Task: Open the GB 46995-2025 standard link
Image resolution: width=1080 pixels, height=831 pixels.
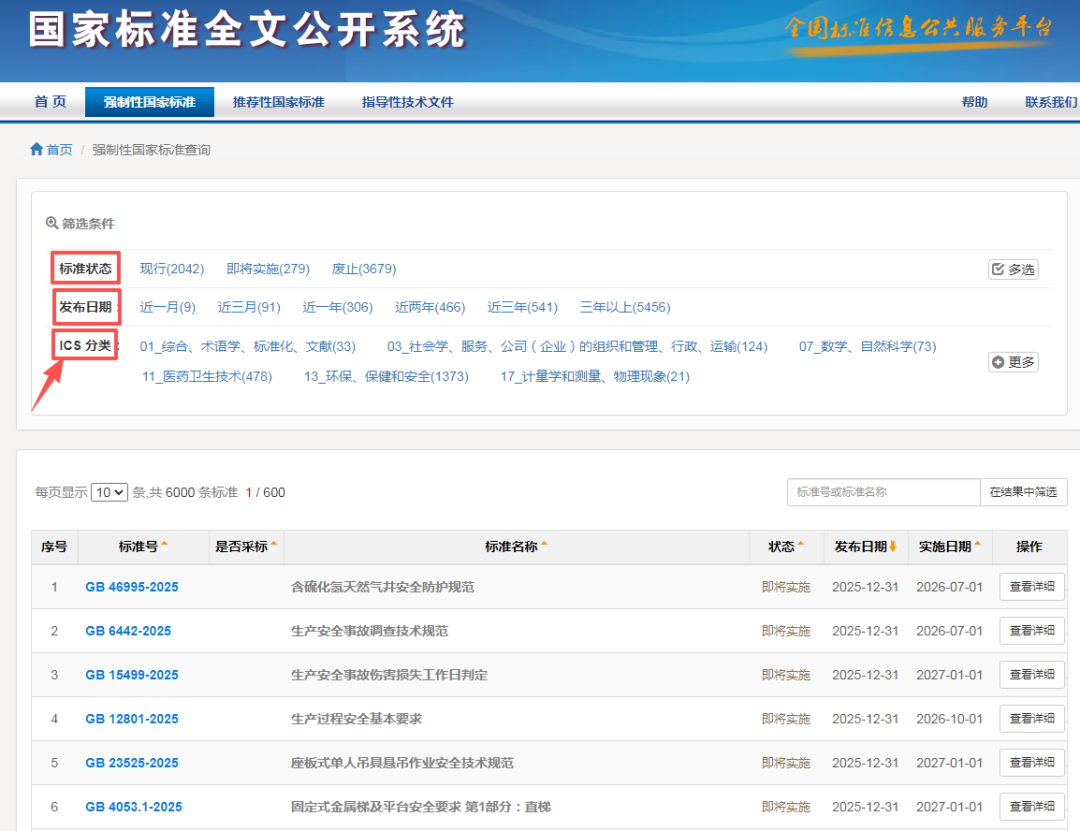Action: pyautogui.click(x=131, y=587)
